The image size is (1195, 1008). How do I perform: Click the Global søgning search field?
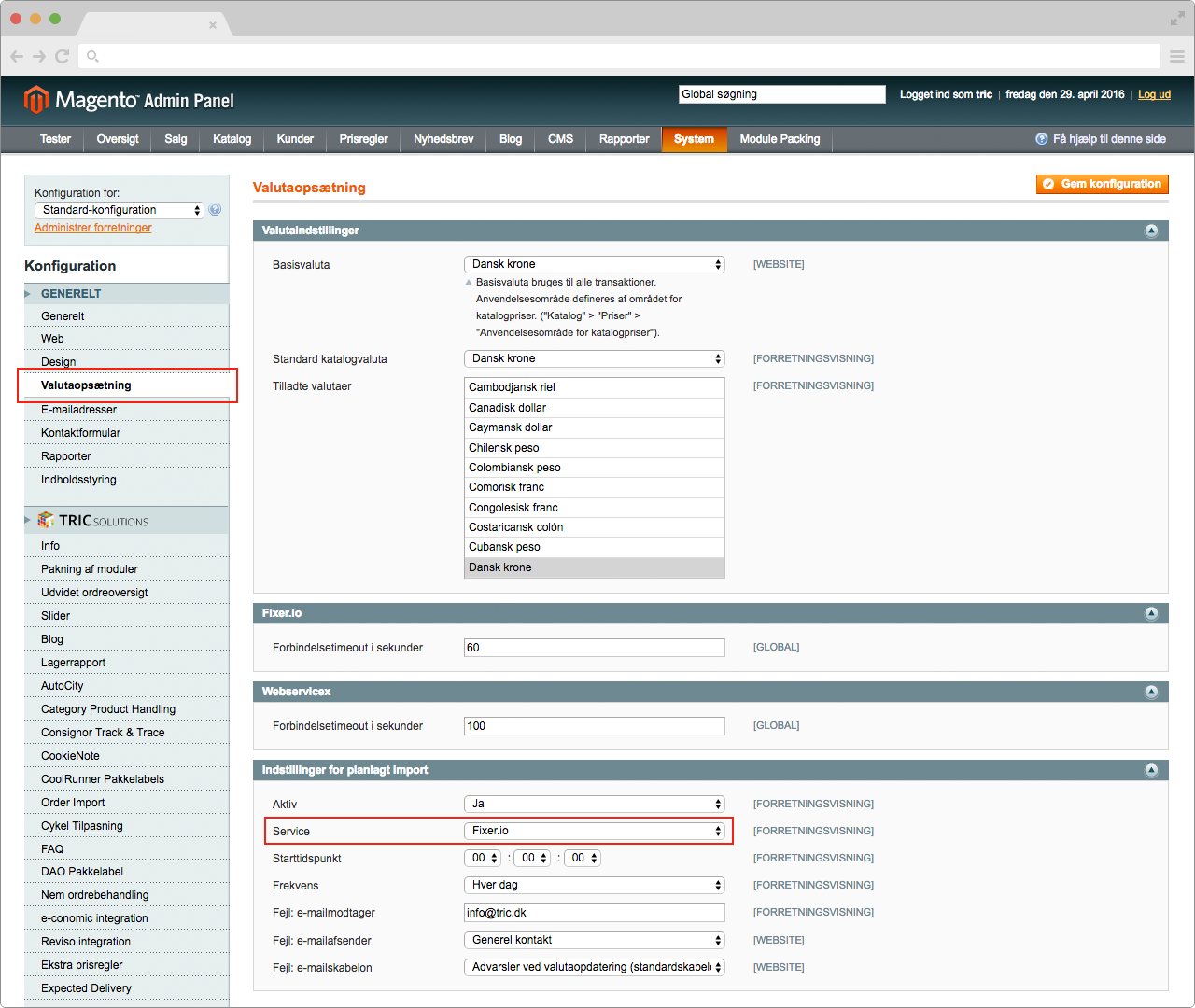pyautogui.click(x=781, y=94)
